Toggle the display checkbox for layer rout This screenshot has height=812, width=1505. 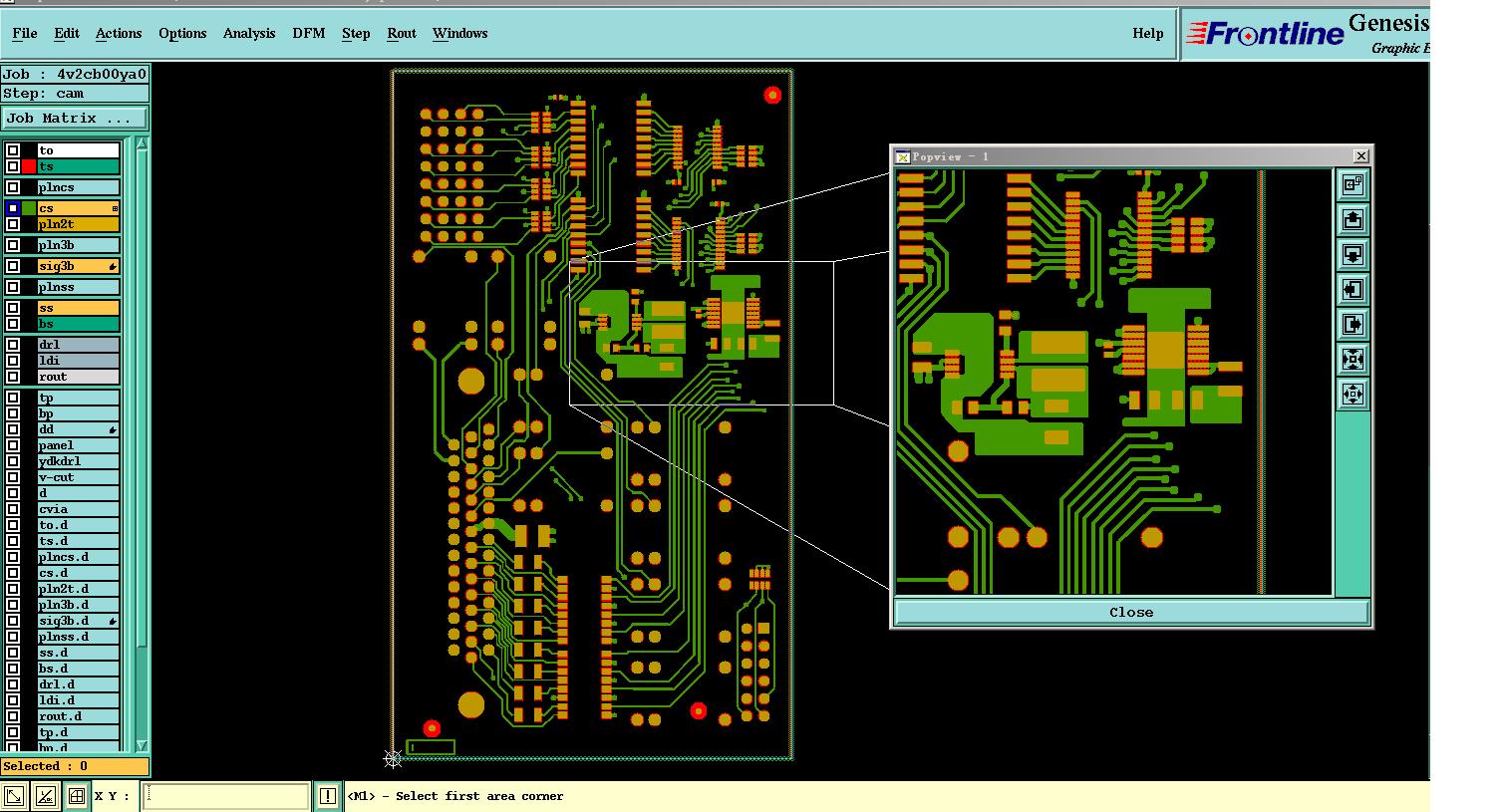(13, 377)
